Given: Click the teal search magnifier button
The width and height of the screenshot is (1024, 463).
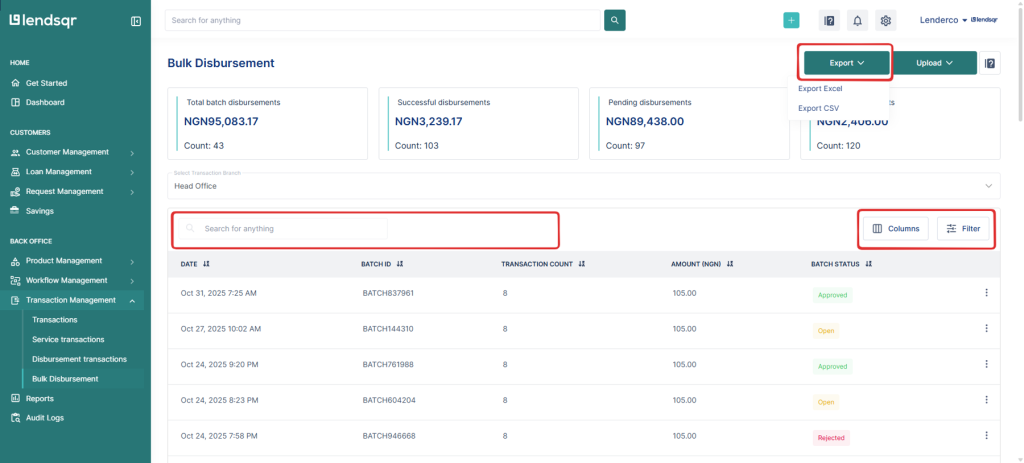Looking at the screenshot, I should (615, 20).
